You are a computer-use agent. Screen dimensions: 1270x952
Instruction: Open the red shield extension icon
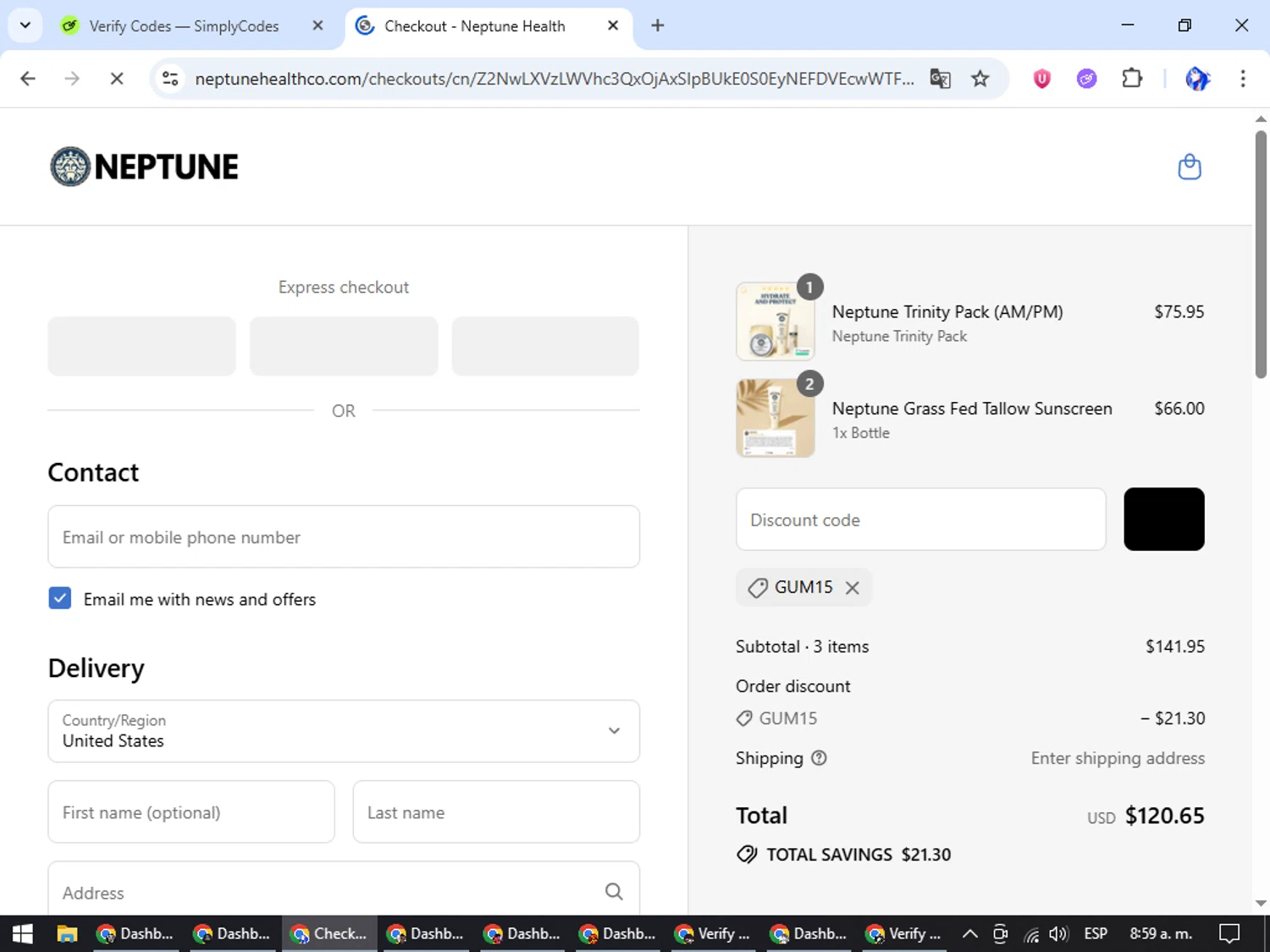tap(1042, 79)
